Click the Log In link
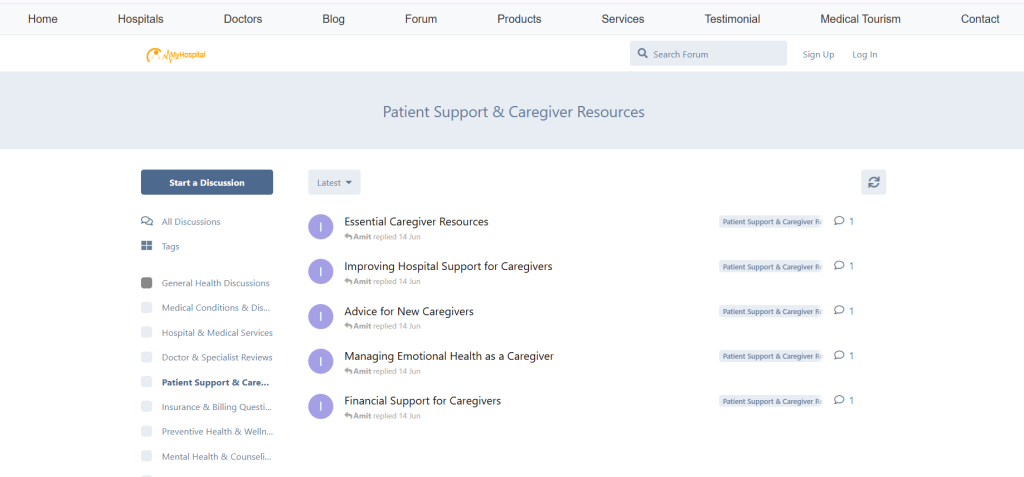Image resolution: width=1024 pixels, height=477 pixels. click(x=864, y=54)
